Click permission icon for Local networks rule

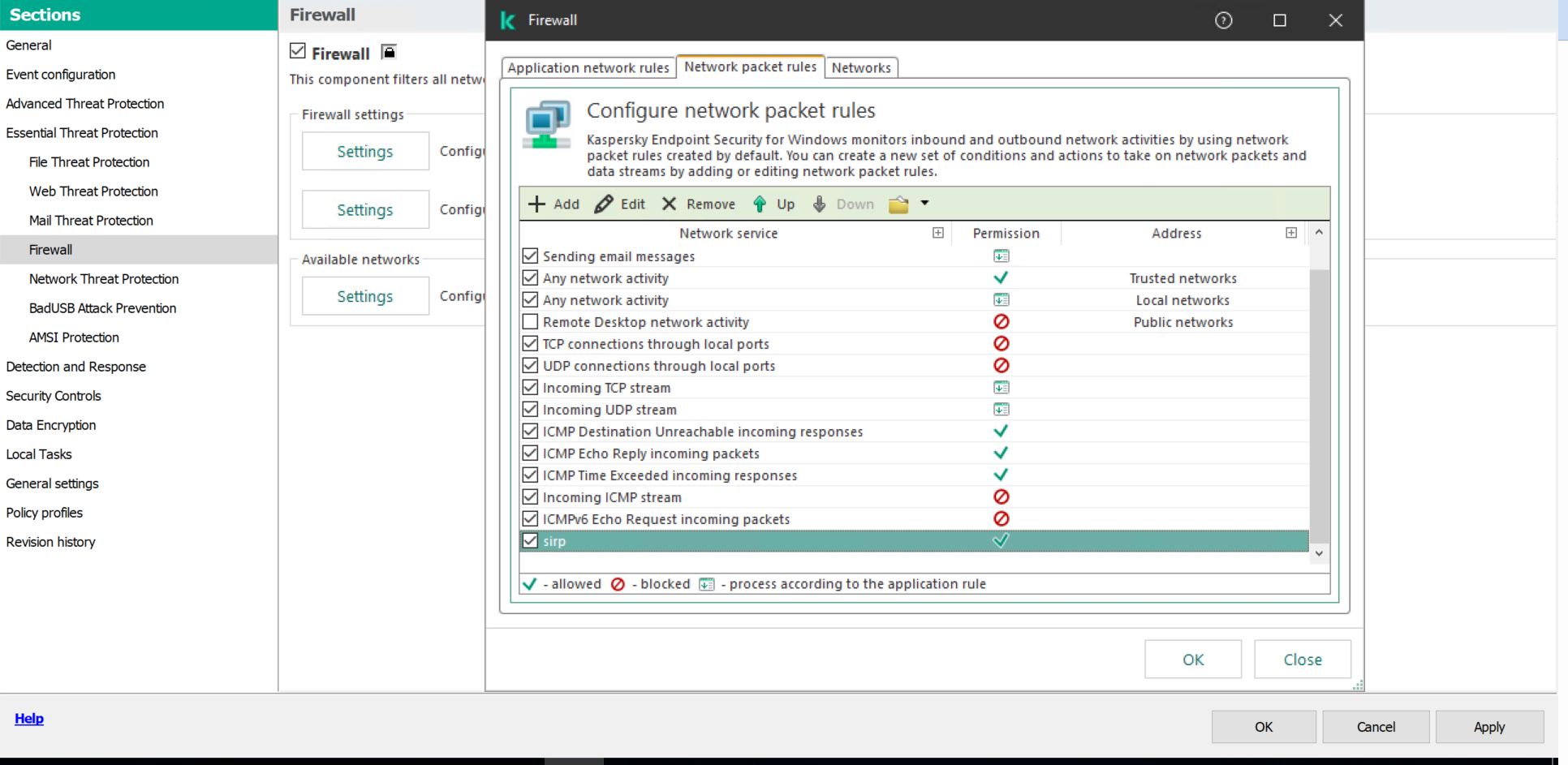point(1002,300)
